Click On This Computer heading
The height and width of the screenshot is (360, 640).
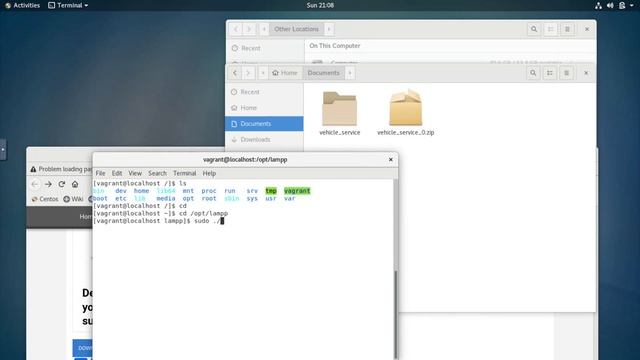click(x=335, y=46)
